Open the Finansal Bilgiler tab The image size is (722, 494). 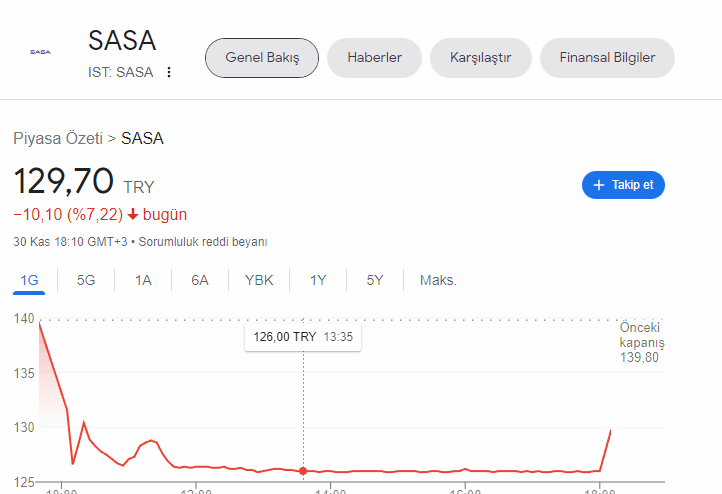(607, 58)
